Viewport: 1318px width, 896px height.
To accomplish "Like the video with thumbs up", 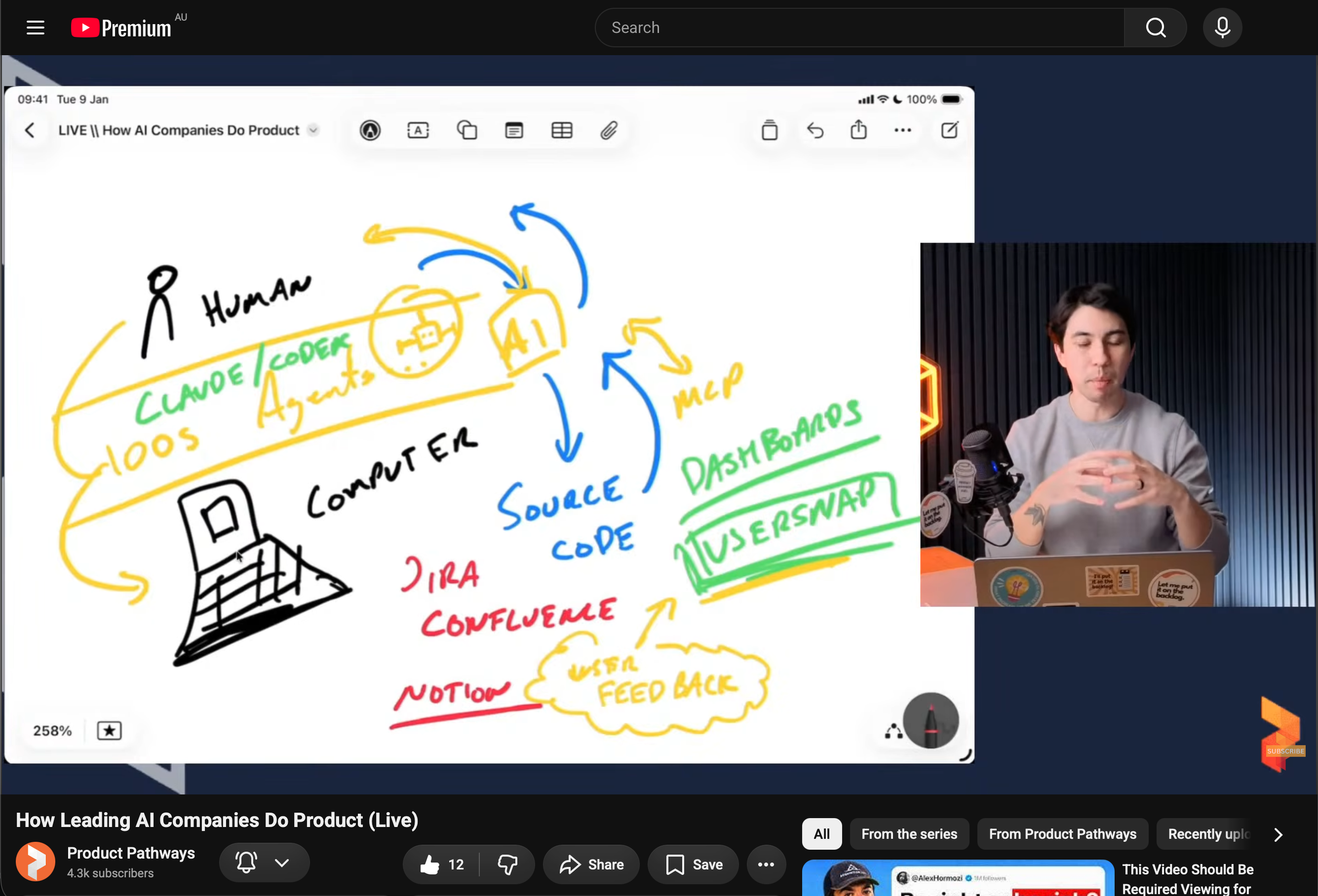I will (442, 864).
